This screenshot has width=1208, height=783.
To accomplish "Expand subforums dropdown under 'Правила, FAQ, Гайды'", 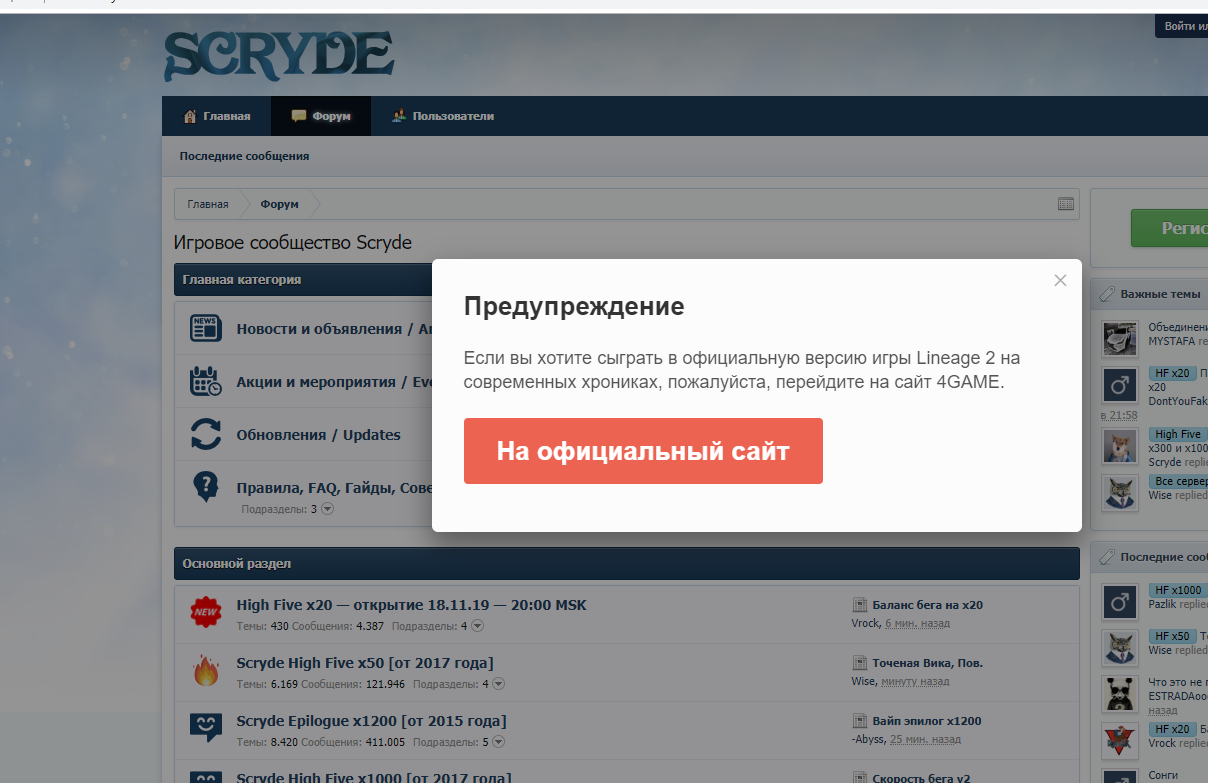I will (x=327, y=509).
